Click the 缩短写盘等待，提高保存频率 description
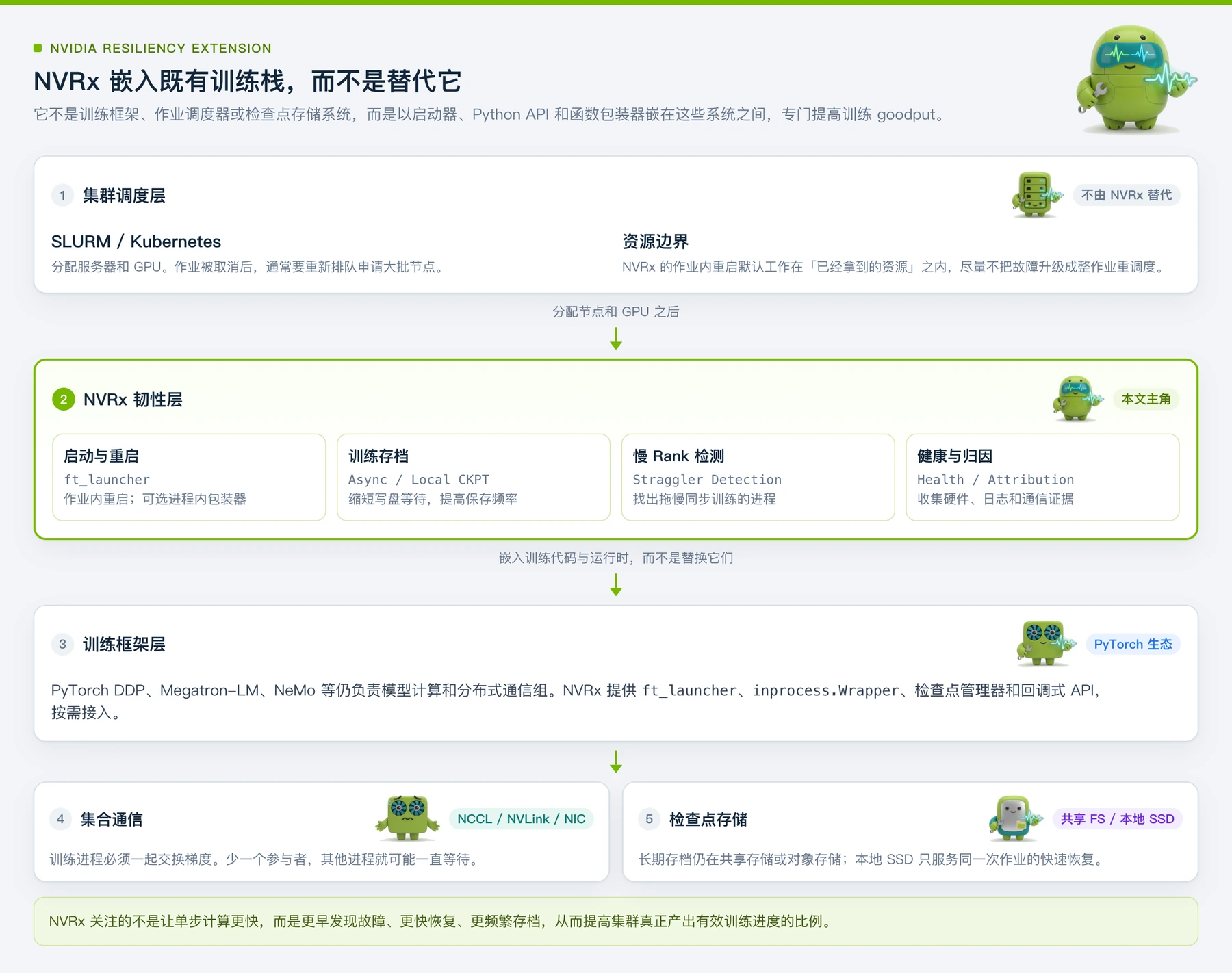Image resolution: width=1232 pixels, height=973 pixels. pyautogui.click(x=433, y=499)
